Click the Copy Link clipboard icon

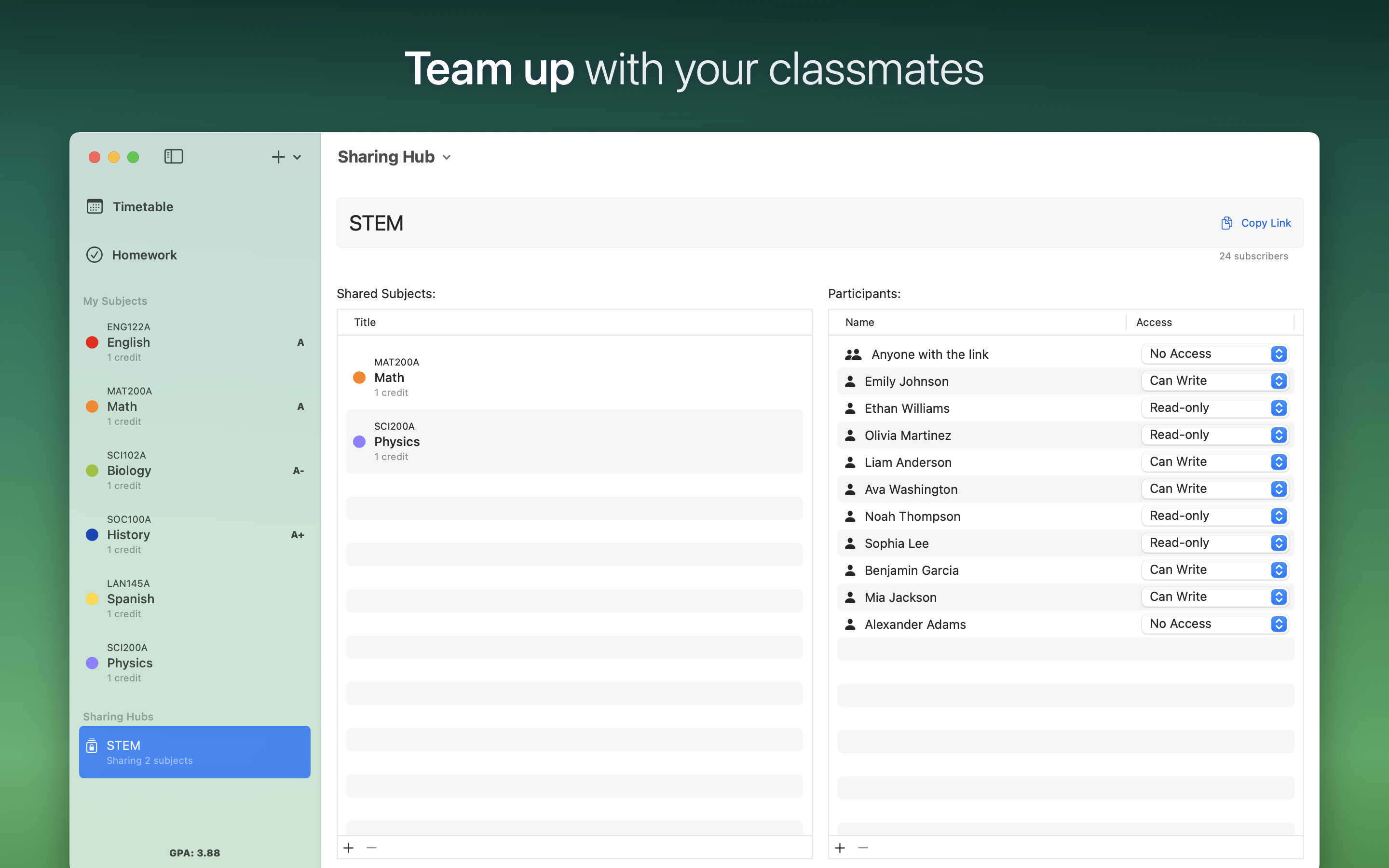coord(1226,223)
